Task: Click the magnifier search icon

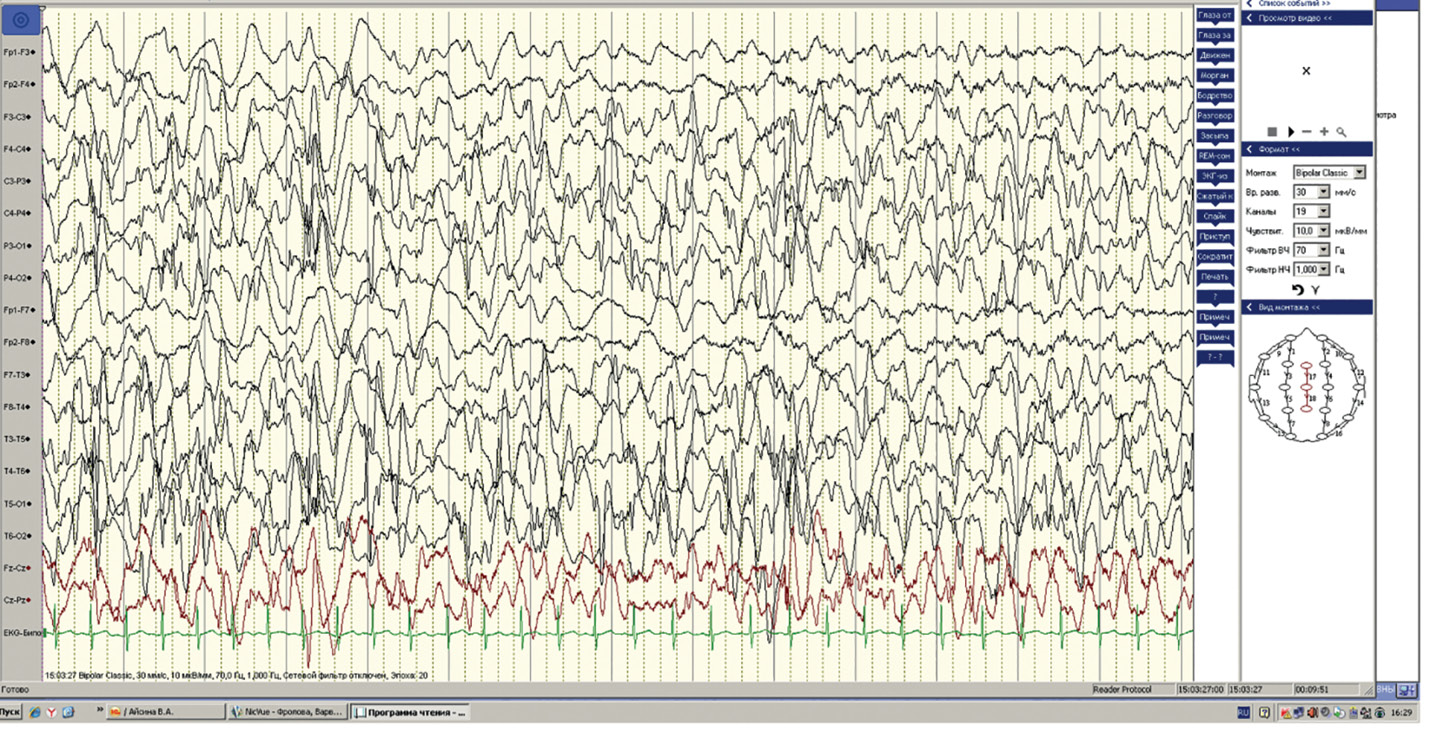Action: click(x=1341, y=132)
